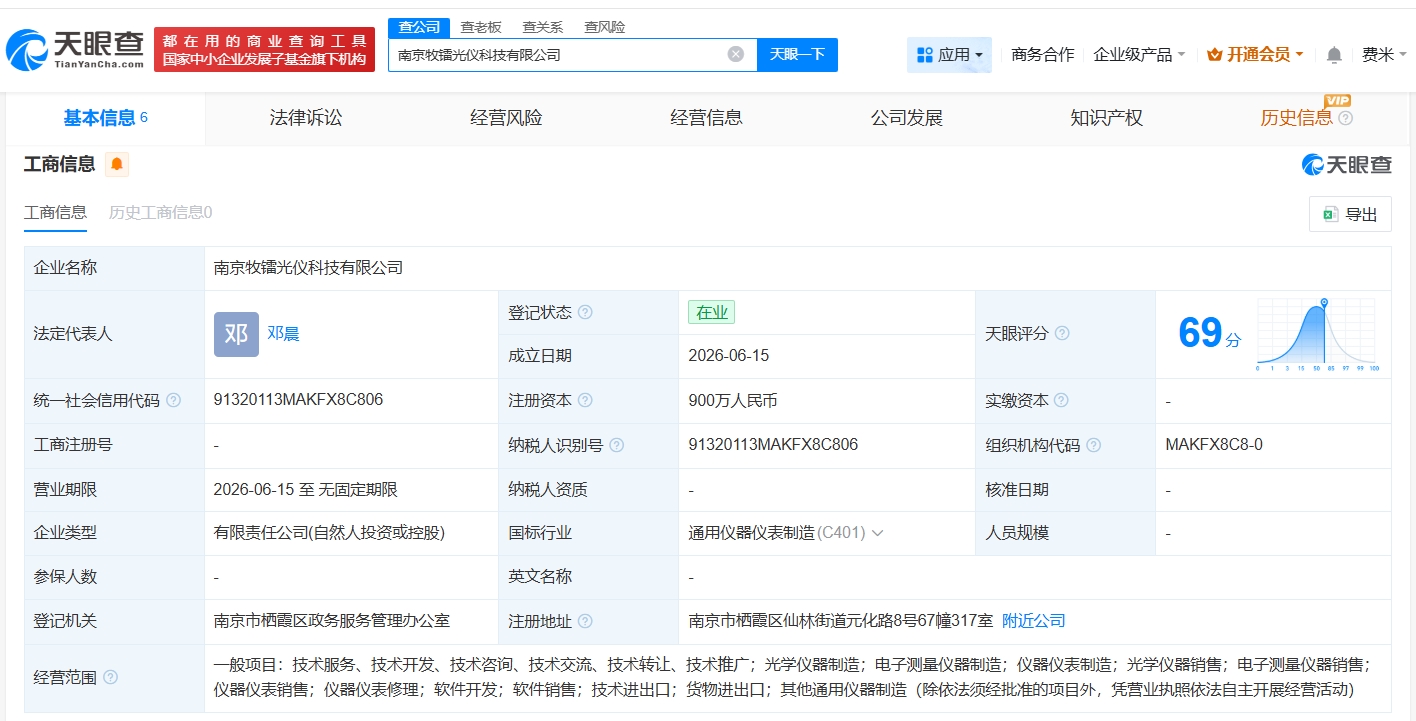Click 南京市栖霞区政务服务管理办公室 value
The image size is (1416, 721).
(x=332, y=621)
